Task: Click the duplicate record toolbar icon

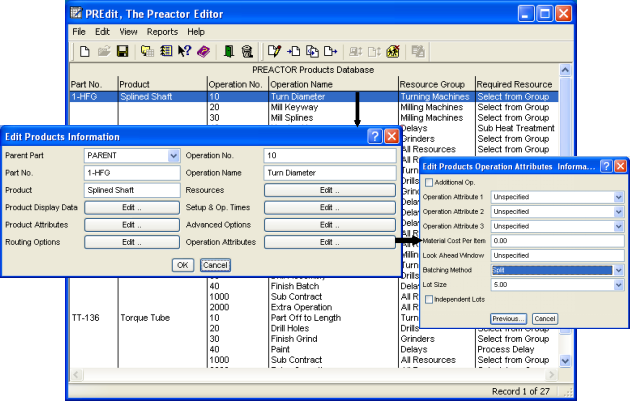Action: (x=312, y=51)
